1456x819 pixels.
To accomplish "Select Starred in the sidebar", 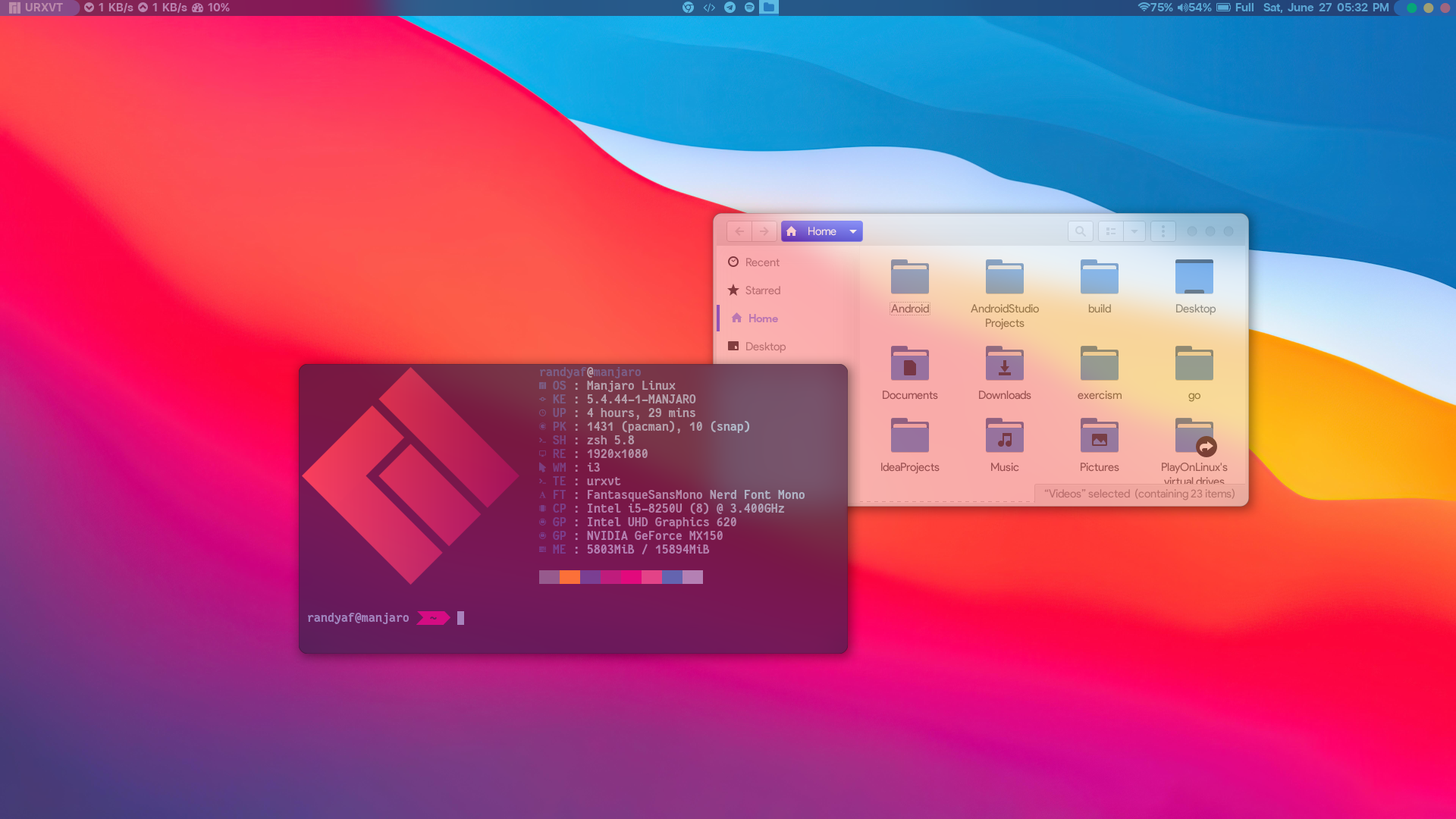I will coord(762,290).
